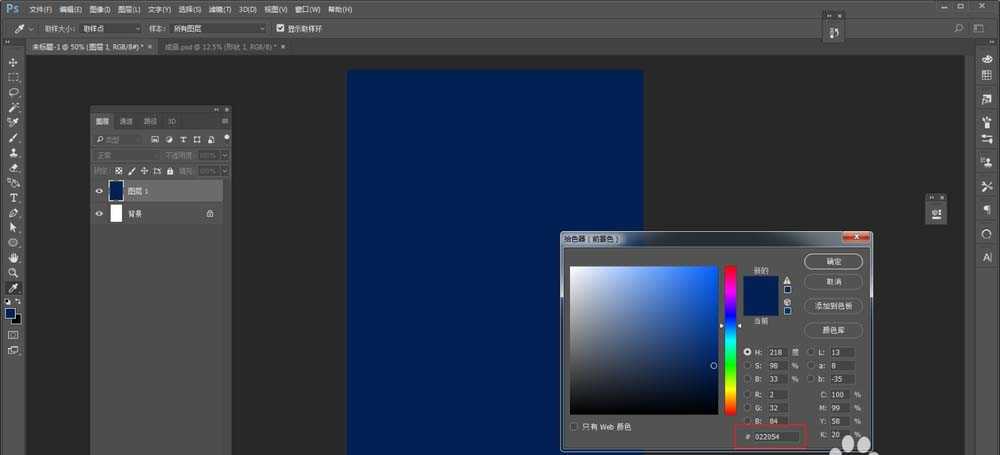
Task: Click 添加到色板 button
Action: click(833, 306)
